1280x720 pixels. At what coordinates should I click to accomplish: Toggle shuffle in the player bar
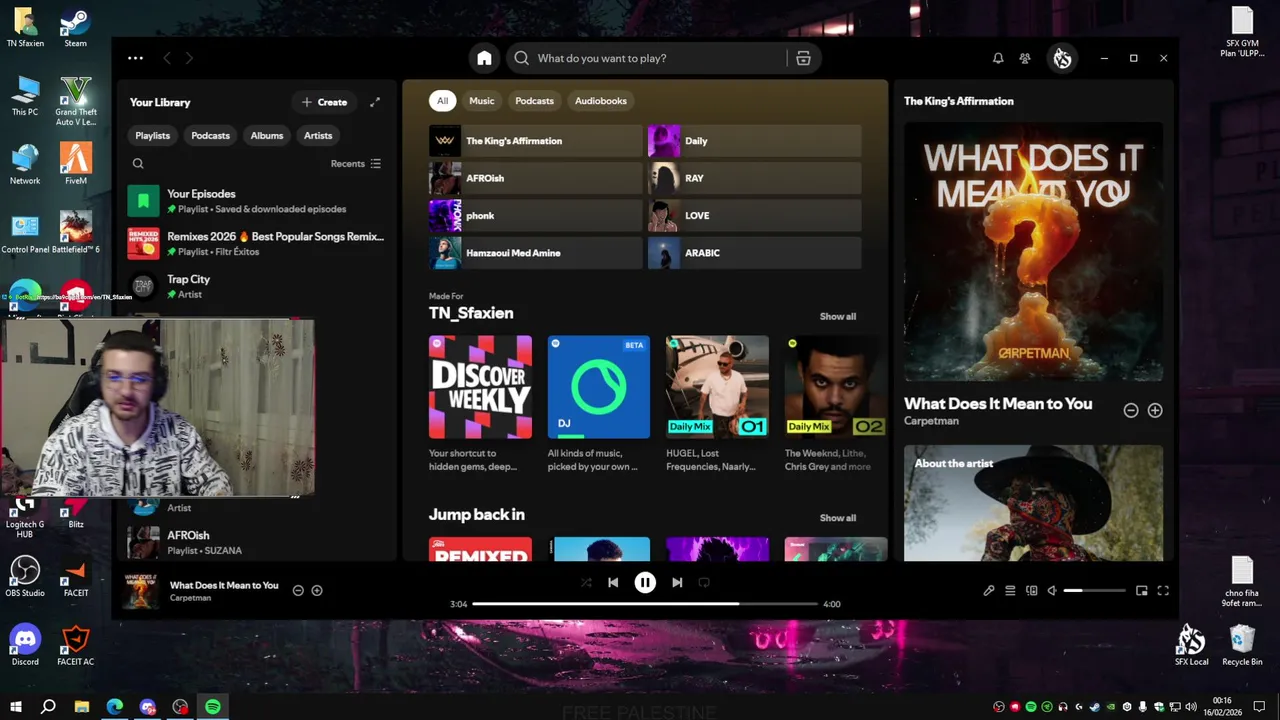(x=586, y=582)
